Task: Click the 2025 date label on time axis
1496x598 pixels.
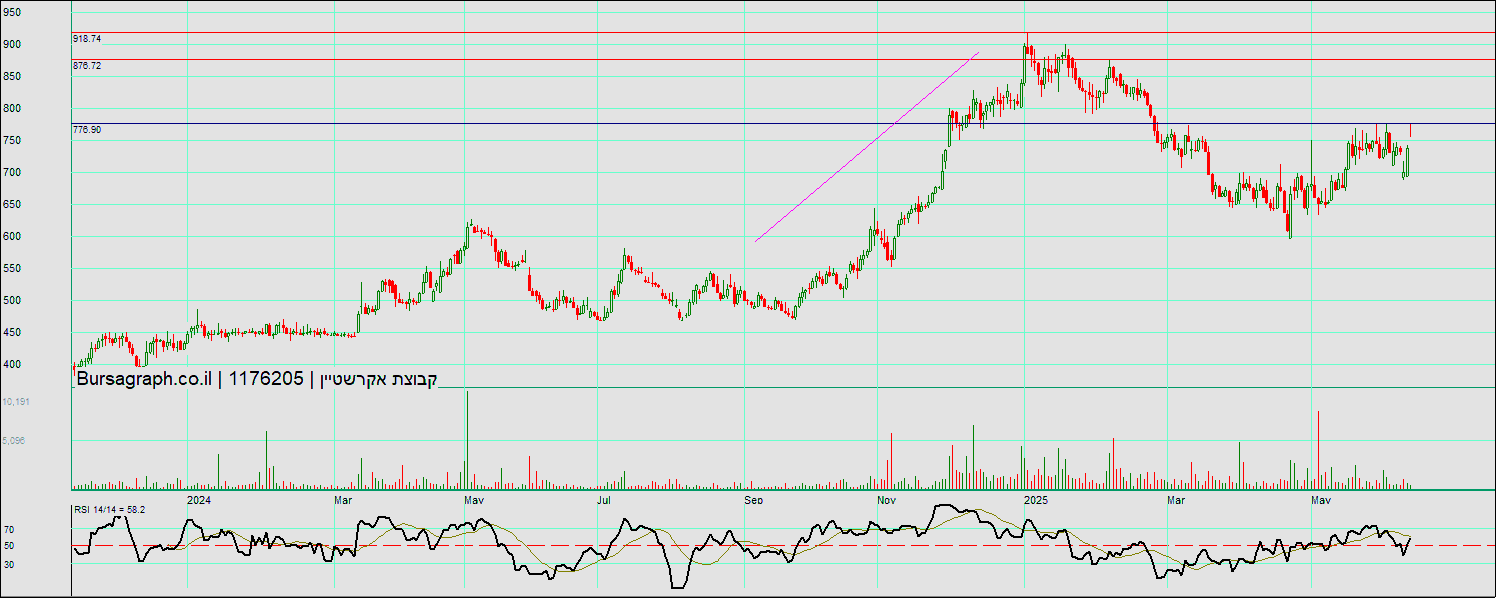Action: coord(1035,499)
